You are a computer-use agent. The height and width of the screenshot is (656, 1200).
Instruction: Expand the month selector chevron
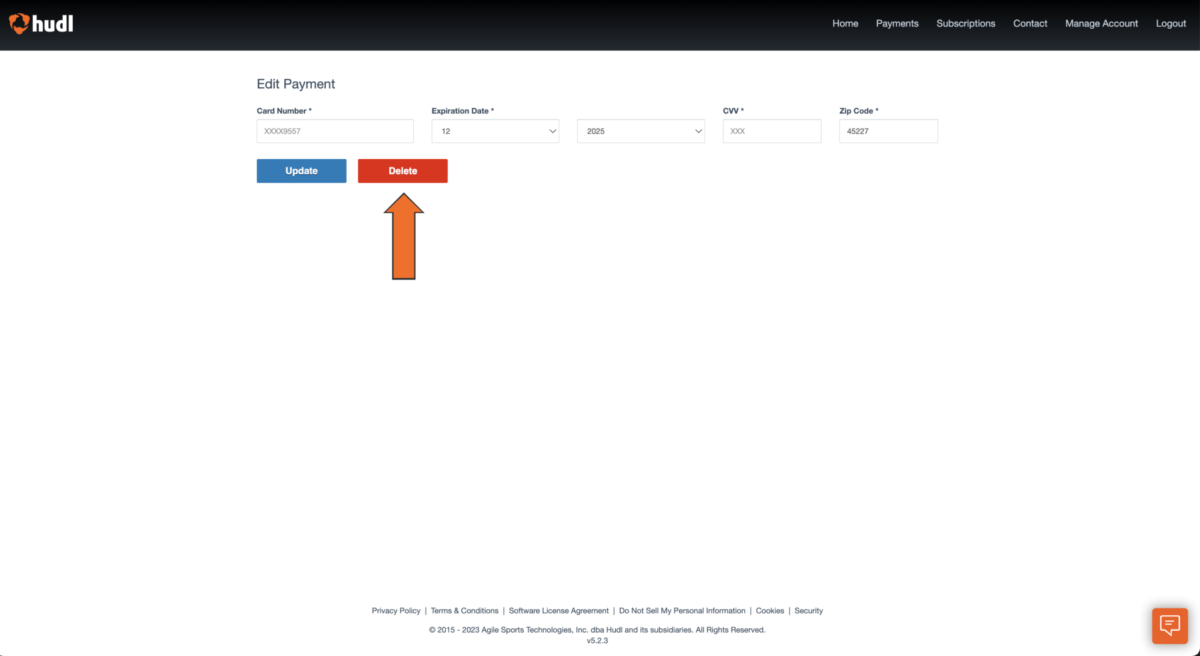click(x=553, y=130)
